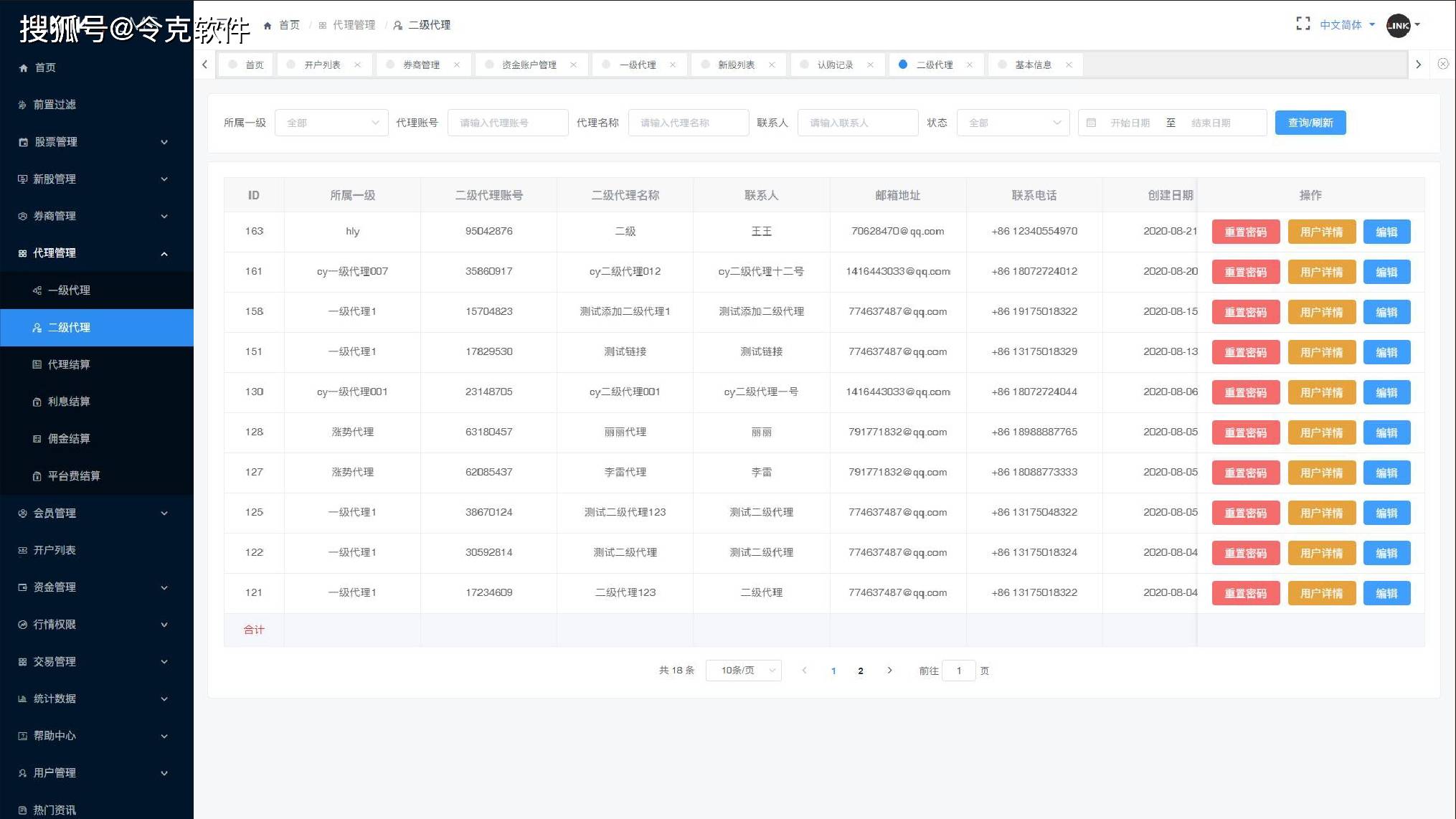Collapse 代理管理 sidebar menu
1456x819 pixels.
97,253
